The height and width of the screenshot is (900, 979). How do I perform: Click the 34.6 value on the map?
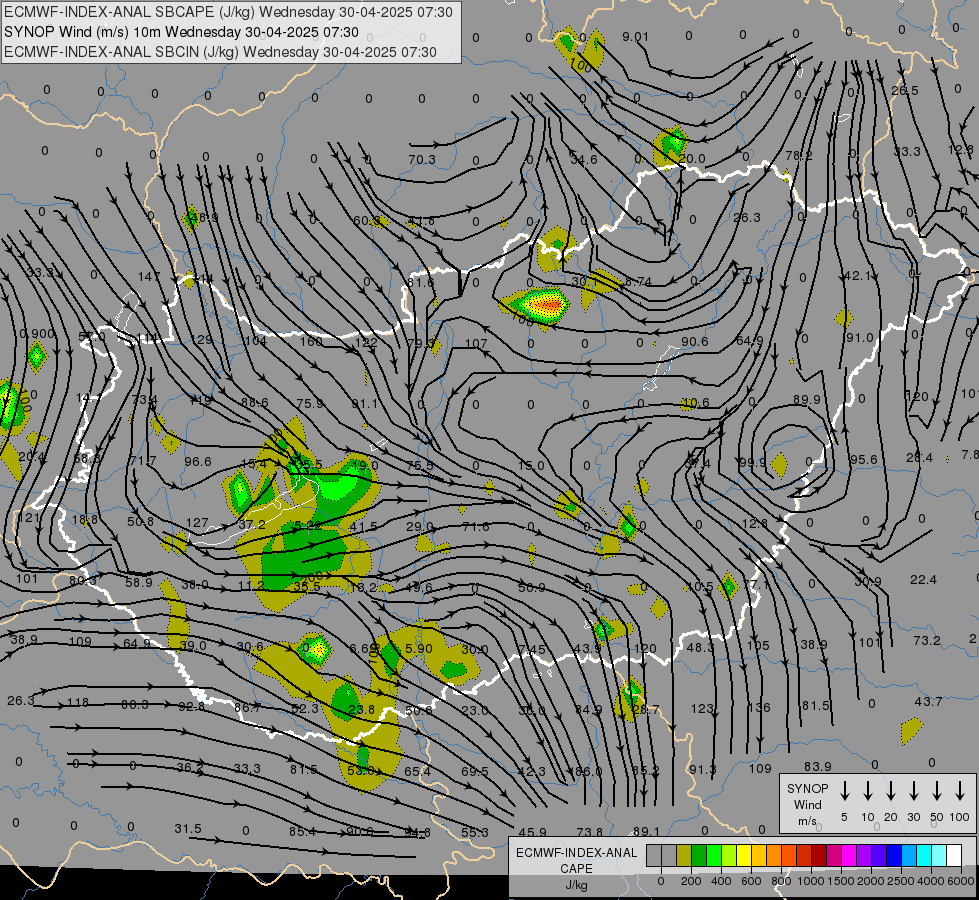click(x=584, y=160)
